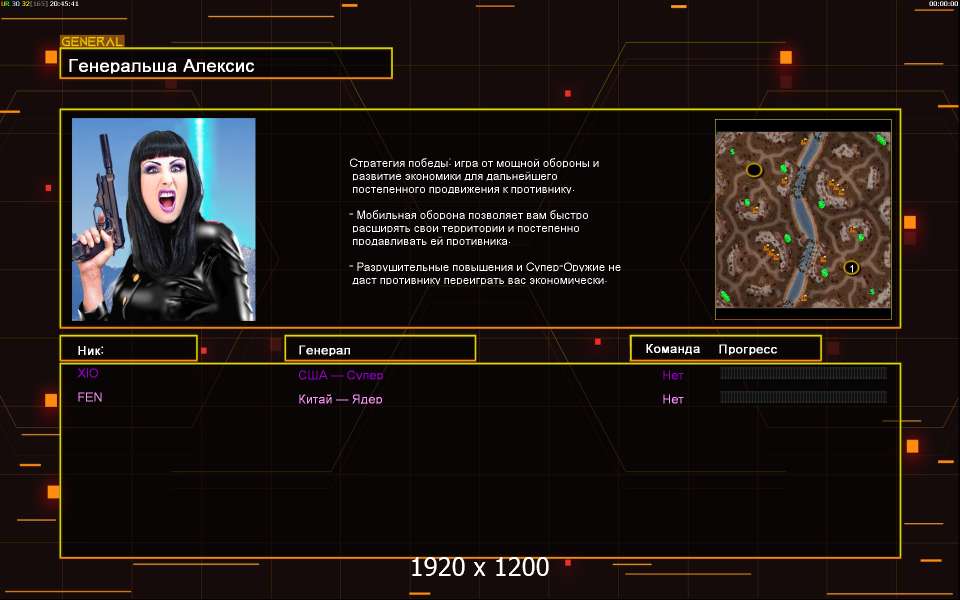Screen dimensions: 960x600
Task: Click США — Супер general entry
Action: pyautogui.click(x=340, y=375)
